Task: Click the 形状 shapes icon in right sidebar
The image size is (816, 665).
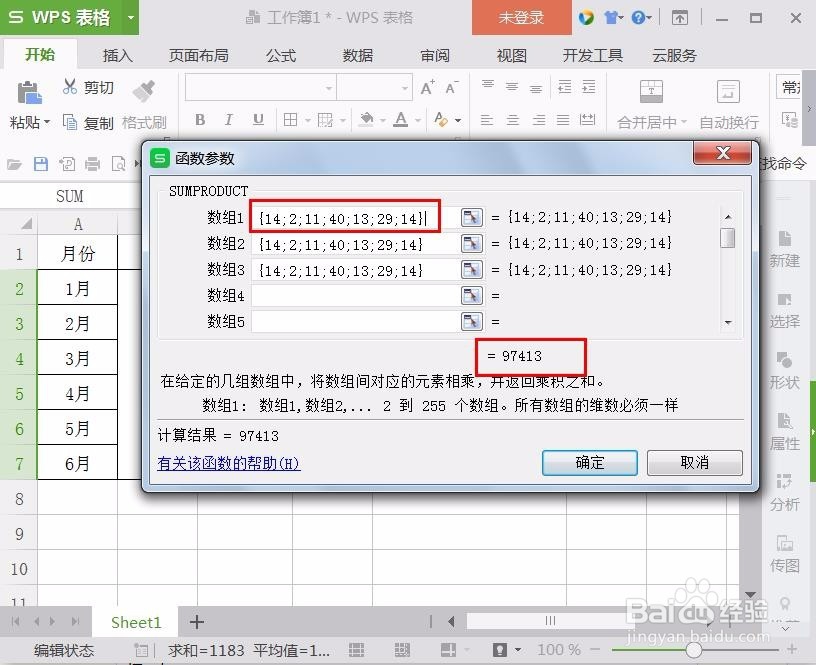Action: coord(786,370)
